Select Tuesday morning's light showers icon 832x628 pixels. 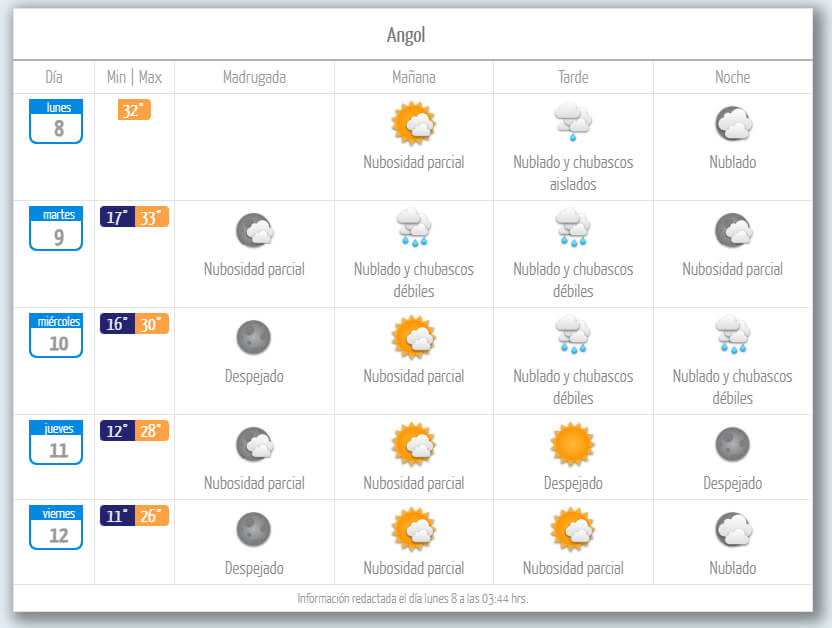click(x=413, y=228)
